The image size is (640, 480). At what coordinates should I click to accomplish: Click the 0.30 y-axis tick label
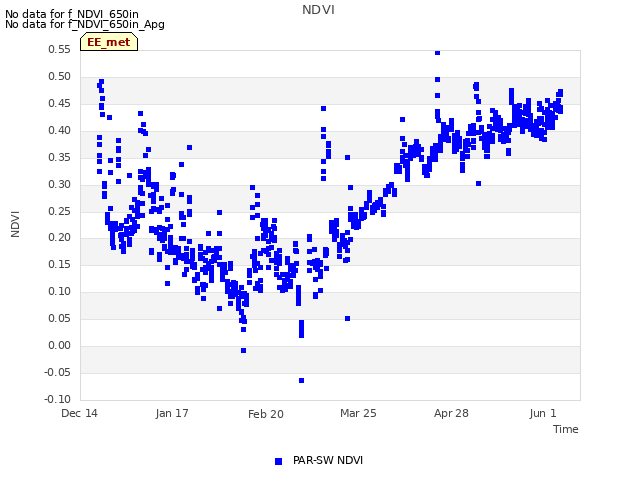coord(60,184)
